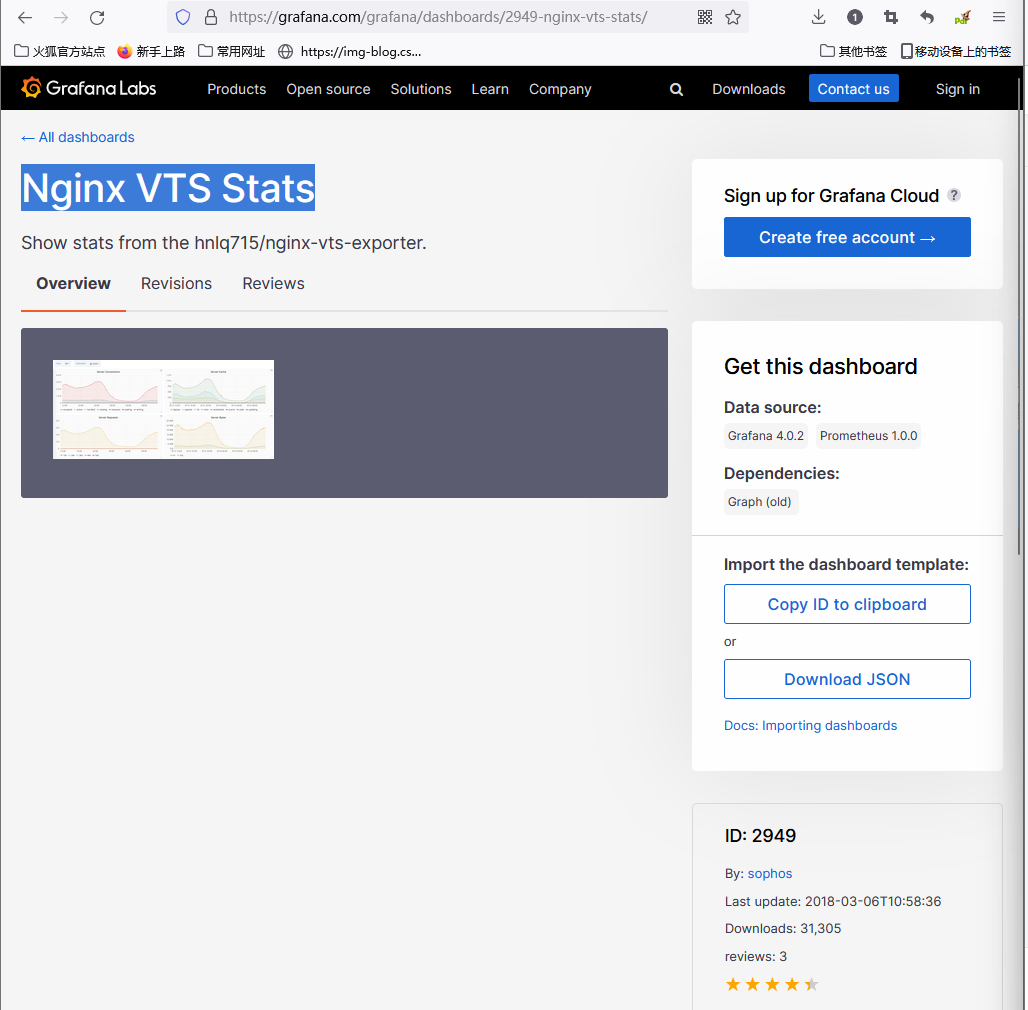This screenshot has height=1010, width=1028.
Task: Open the Learn navigation menu
Action: (x=490, y=89)
